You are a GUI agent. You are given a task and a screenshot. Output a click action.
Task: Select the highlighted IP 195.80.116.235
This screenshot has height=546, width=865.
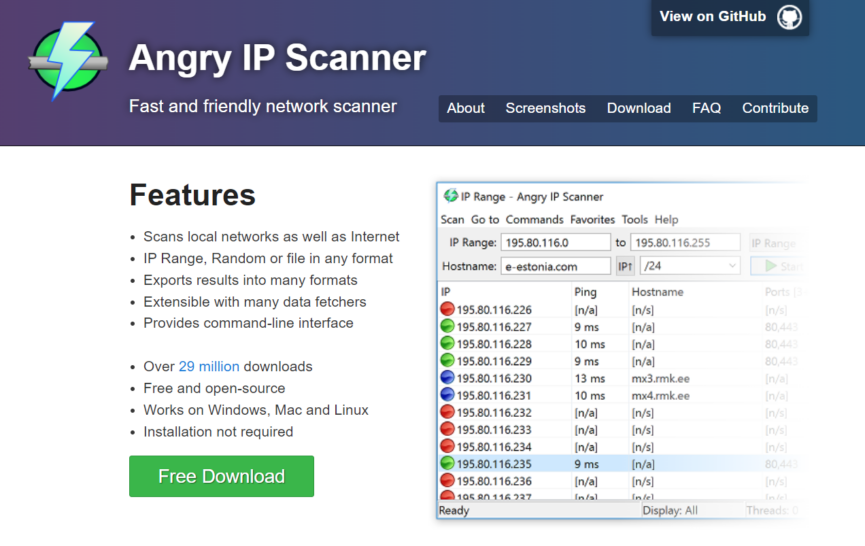pyautogui.click(x=494, y=464)
